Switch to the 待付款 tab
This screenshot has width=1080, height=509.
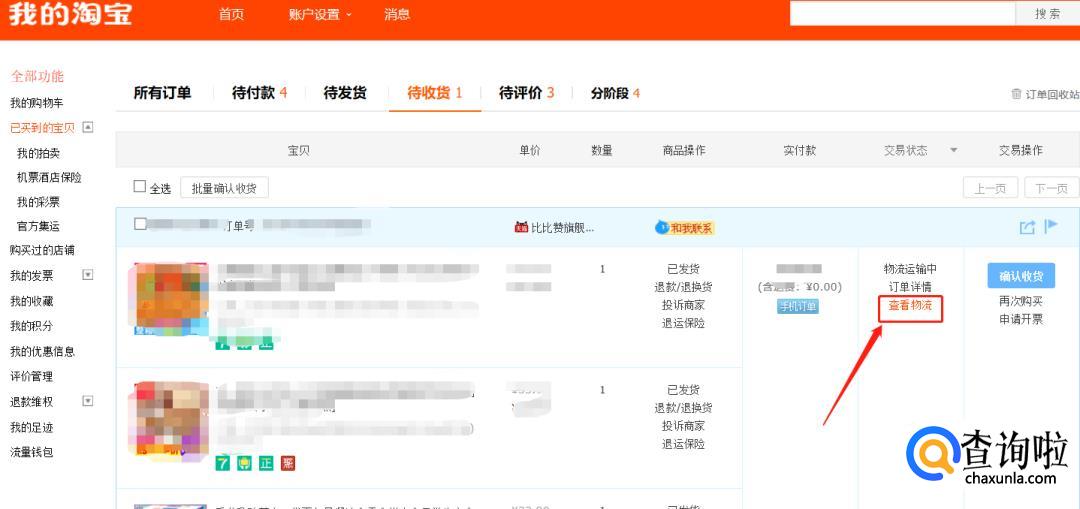pos(259,93)
